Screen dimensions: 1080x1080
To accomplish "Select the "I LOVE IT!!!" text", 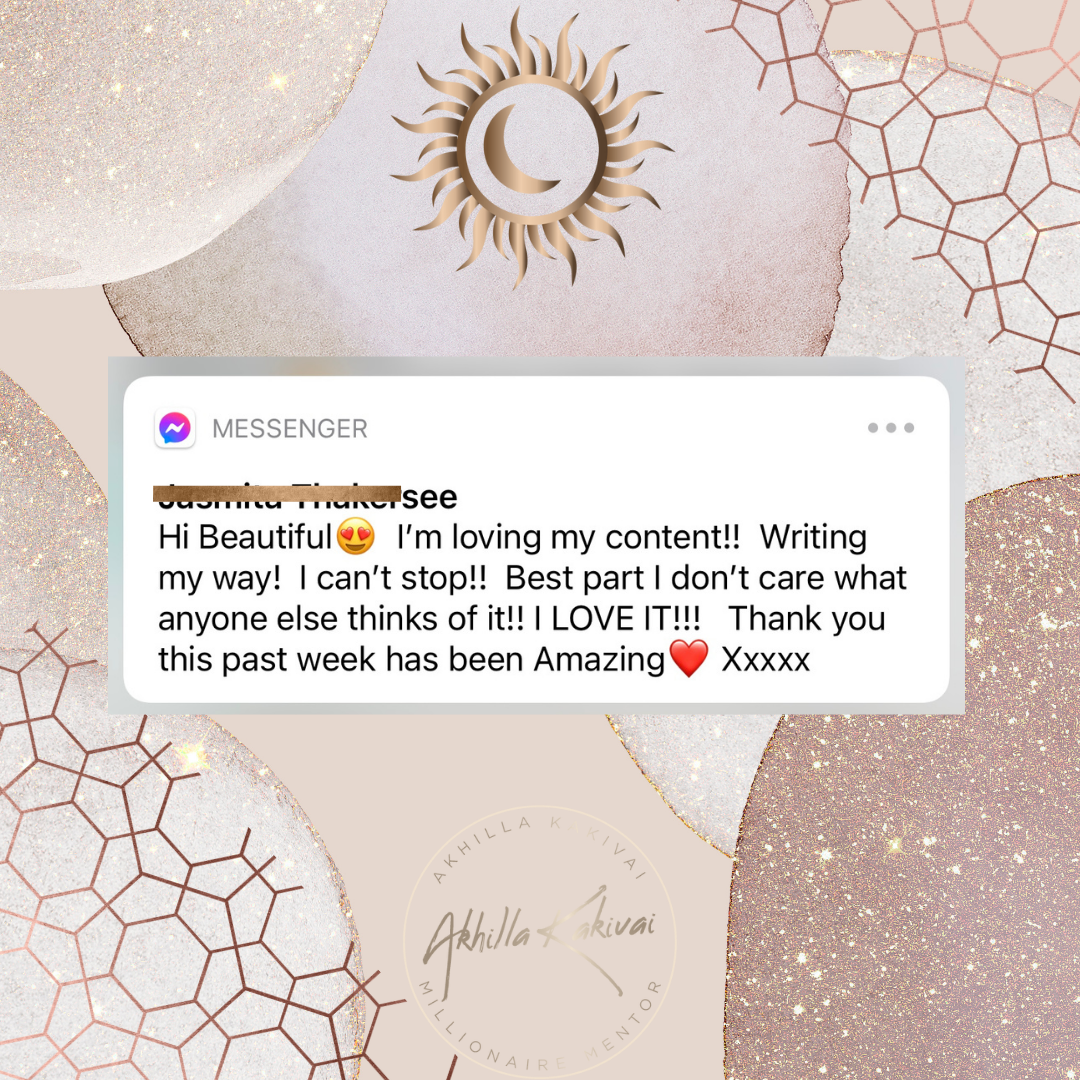I will point(617,619).
